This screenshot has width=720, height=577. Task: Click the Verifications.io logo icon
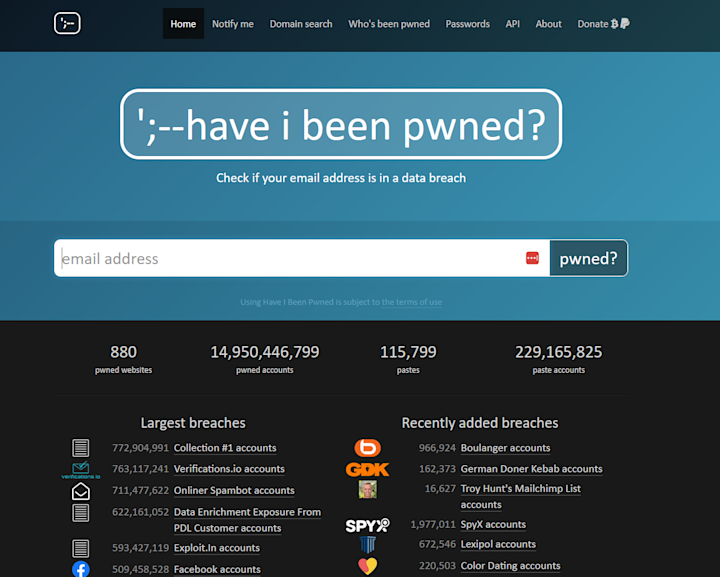coord(81,470)
